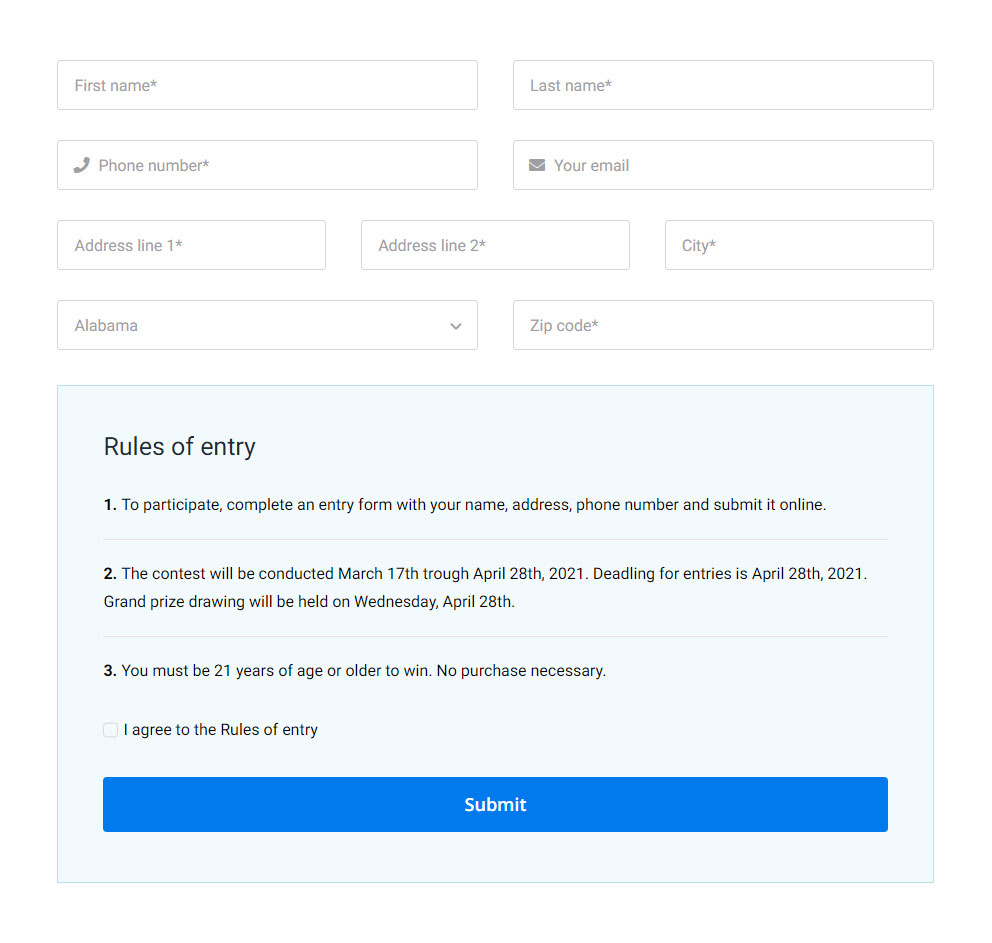Expand the state chevron arrow
The image size is (992, 943).
[456, 326]
